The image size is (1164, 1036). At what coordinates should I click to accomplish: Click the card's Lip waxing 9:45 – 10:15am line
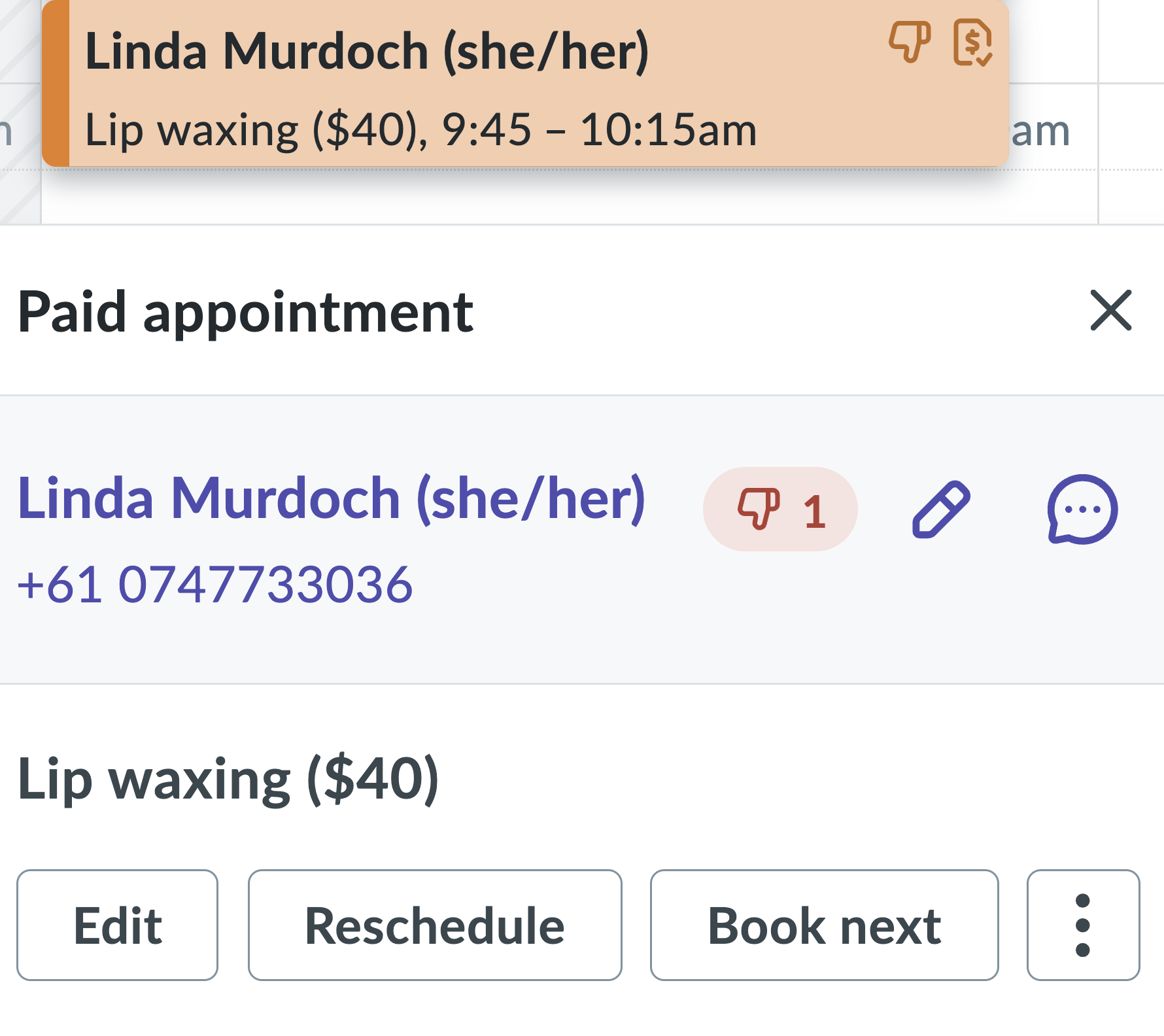[420, 129]
